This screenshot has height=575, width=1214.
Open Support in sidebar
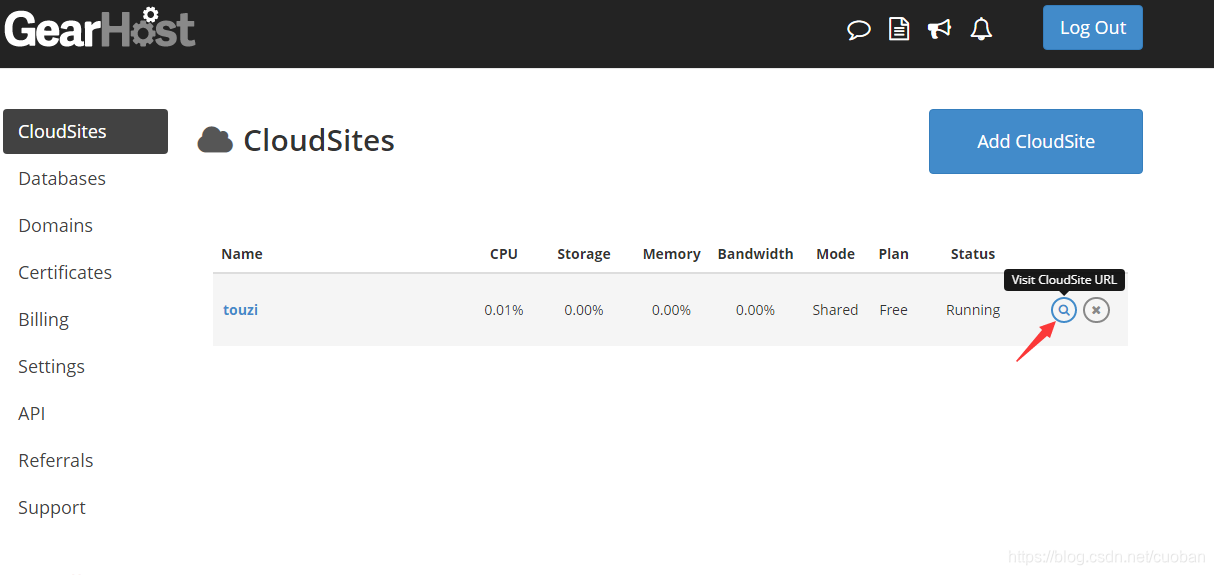coord(52,508)
